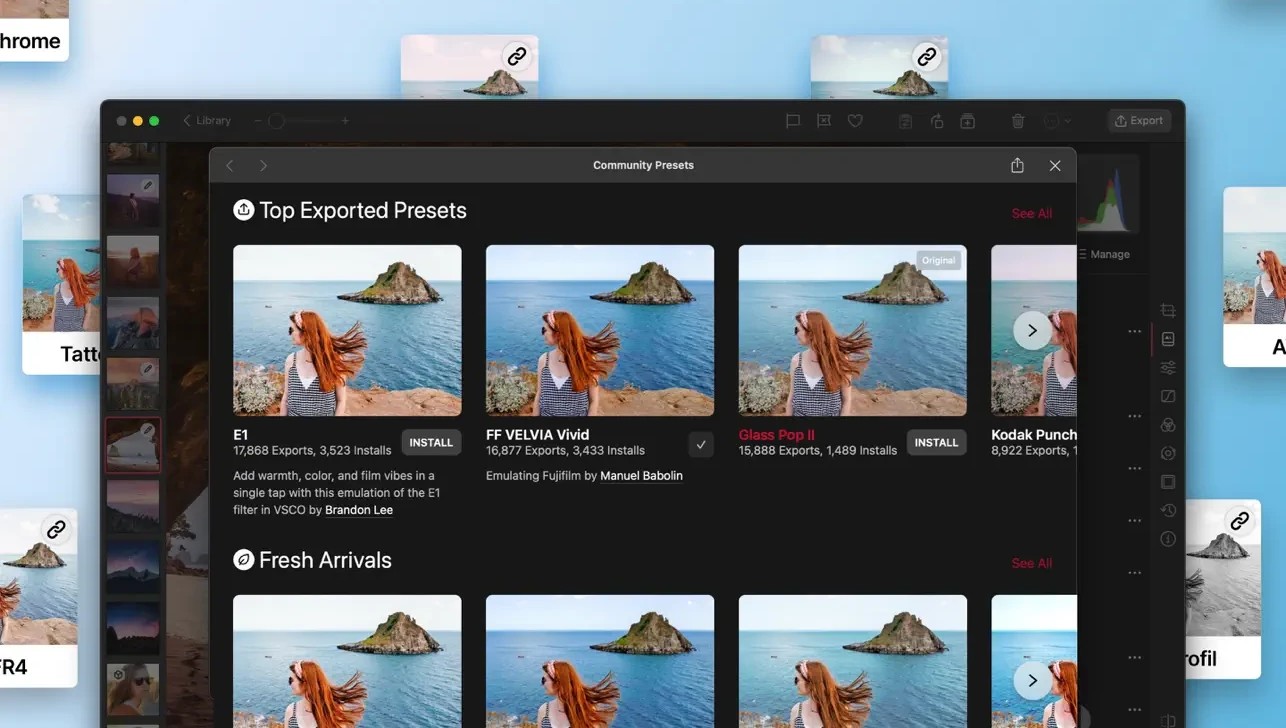The height and width of the screenshot is (728, 1286).
Task: Select the rock arch beach filmstrip thumbnail
Action: 133,445
